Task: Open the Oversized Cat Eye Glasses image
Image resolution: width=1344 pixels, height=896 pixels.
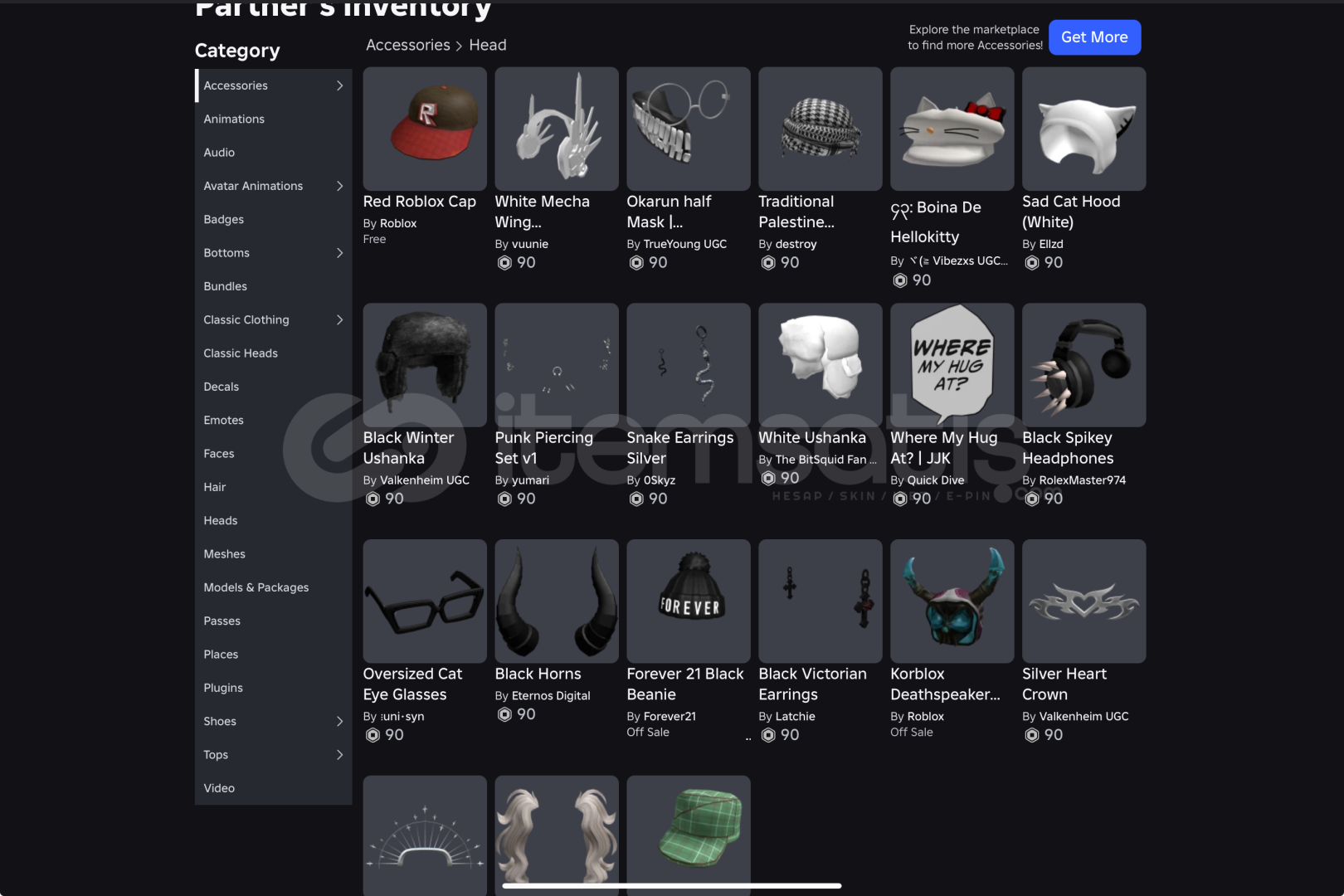Action: (x=425, y=601)
